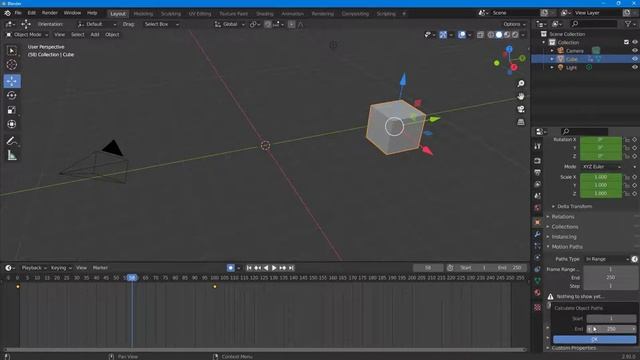Click the red X axis gizmo ball

click(x=514, y=67)
